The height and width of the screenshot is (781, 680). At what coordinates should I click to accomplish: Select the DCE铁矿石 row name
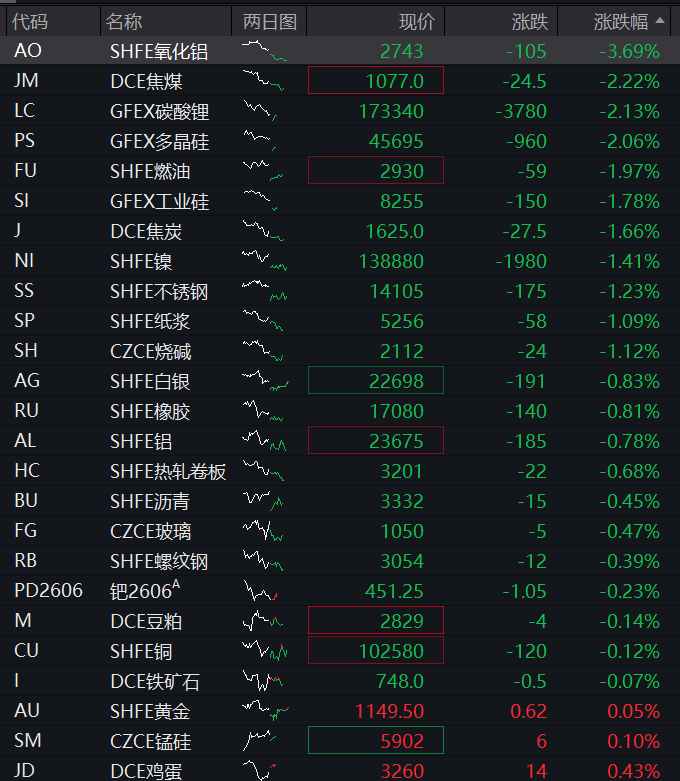pyautogui.click(x=155, y=681)
